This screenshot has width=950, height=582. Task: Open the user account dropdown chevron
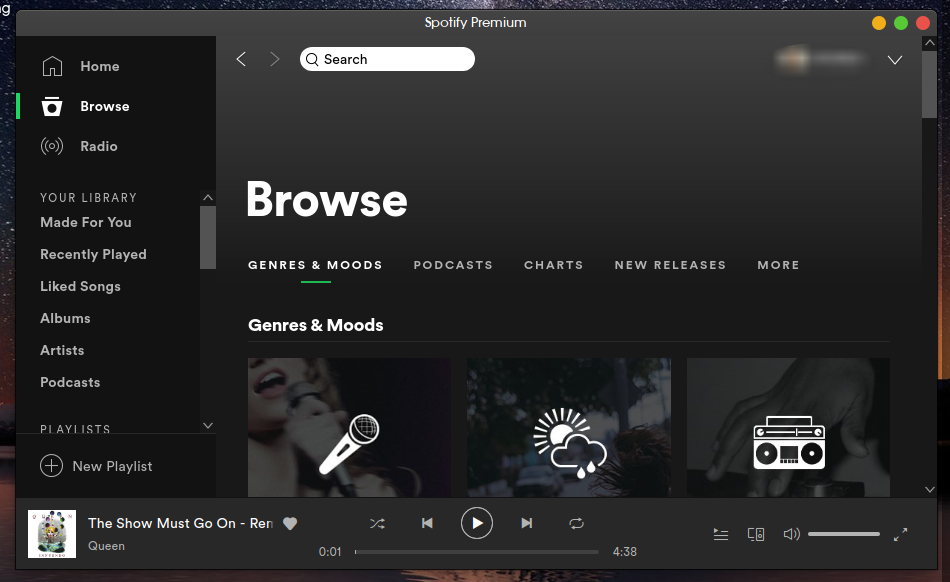(x=895, y=59)
